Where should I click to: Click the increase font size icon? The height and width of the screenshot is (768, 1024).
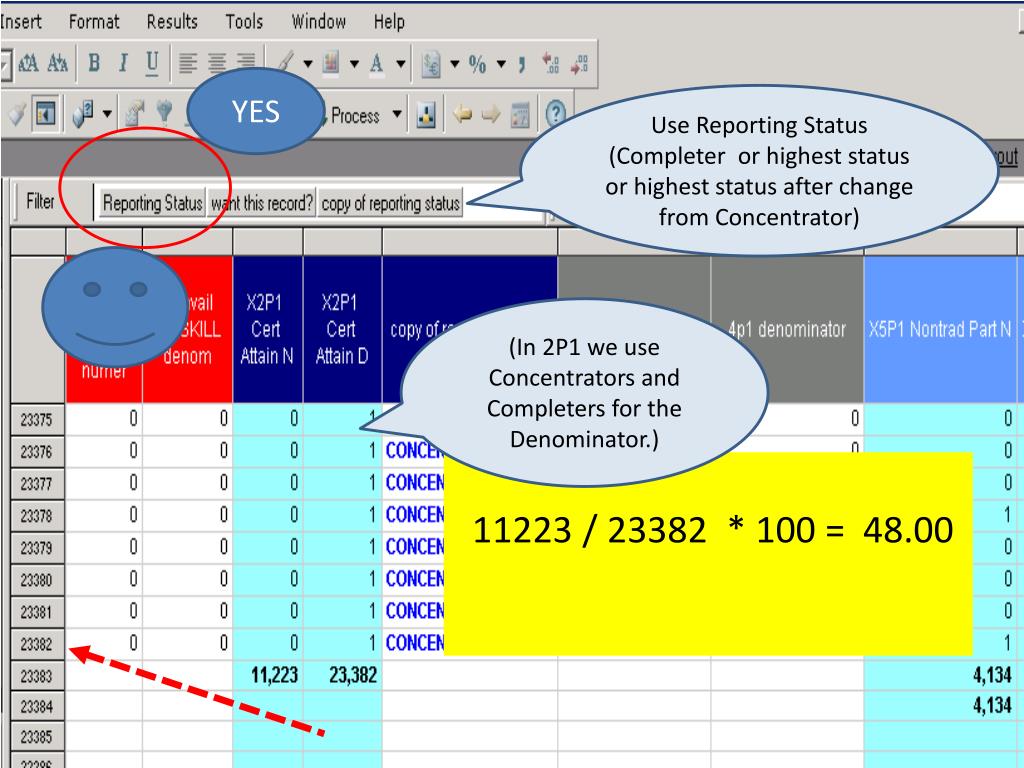click(28, 63)
